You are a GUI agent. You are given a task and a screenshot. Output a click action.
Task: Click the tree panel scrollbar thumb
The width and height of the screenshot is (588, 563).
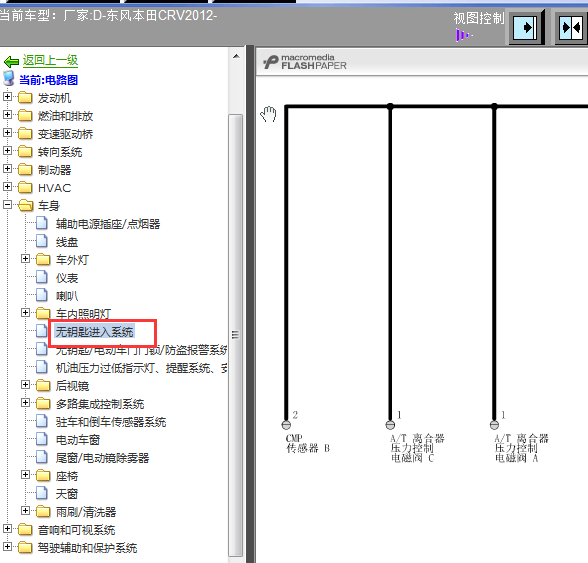(x=236, y=335)
